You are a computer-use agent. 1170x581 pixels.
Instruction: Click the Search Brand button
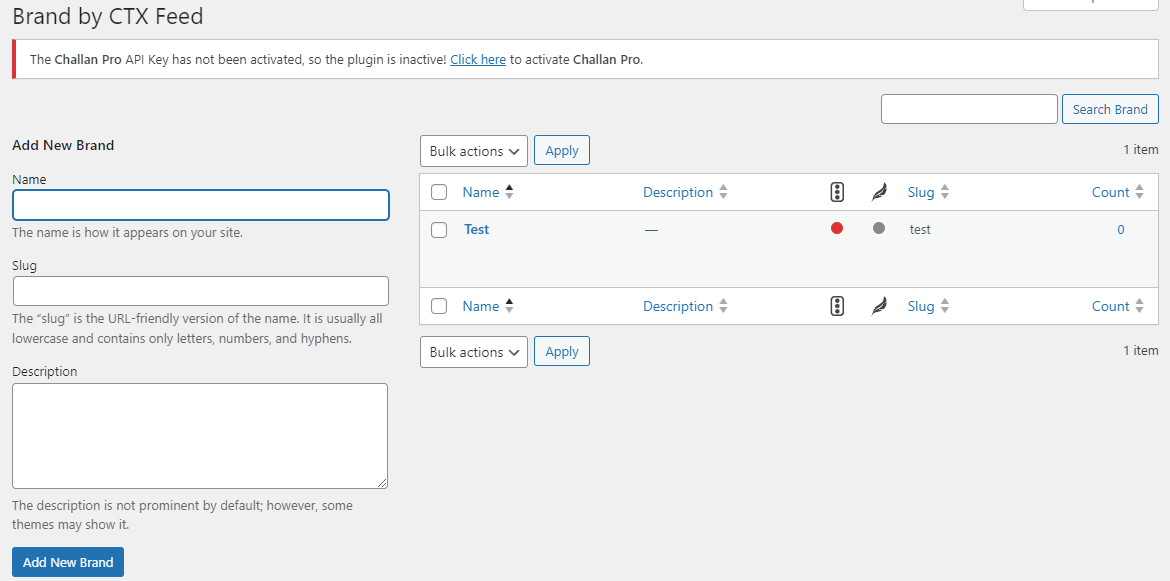[1110, 109]
